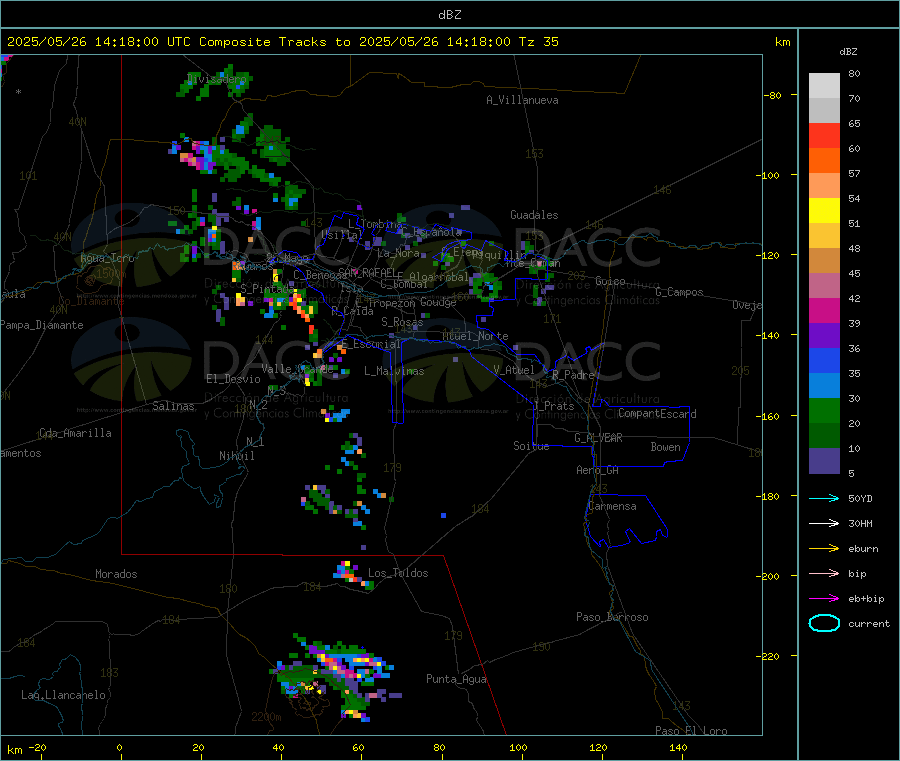Viewport: 900px width, 761px height.
Task: Click the dBZ title at top
Action: [449, 15]
